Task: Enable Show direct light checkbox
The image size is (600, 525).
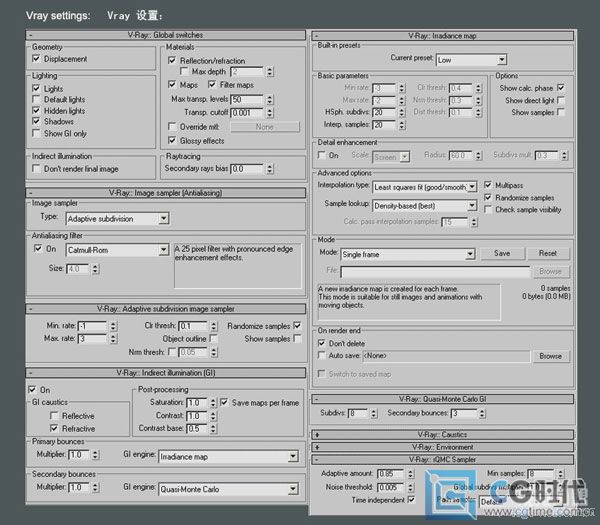Action: (x=561, y=100)
